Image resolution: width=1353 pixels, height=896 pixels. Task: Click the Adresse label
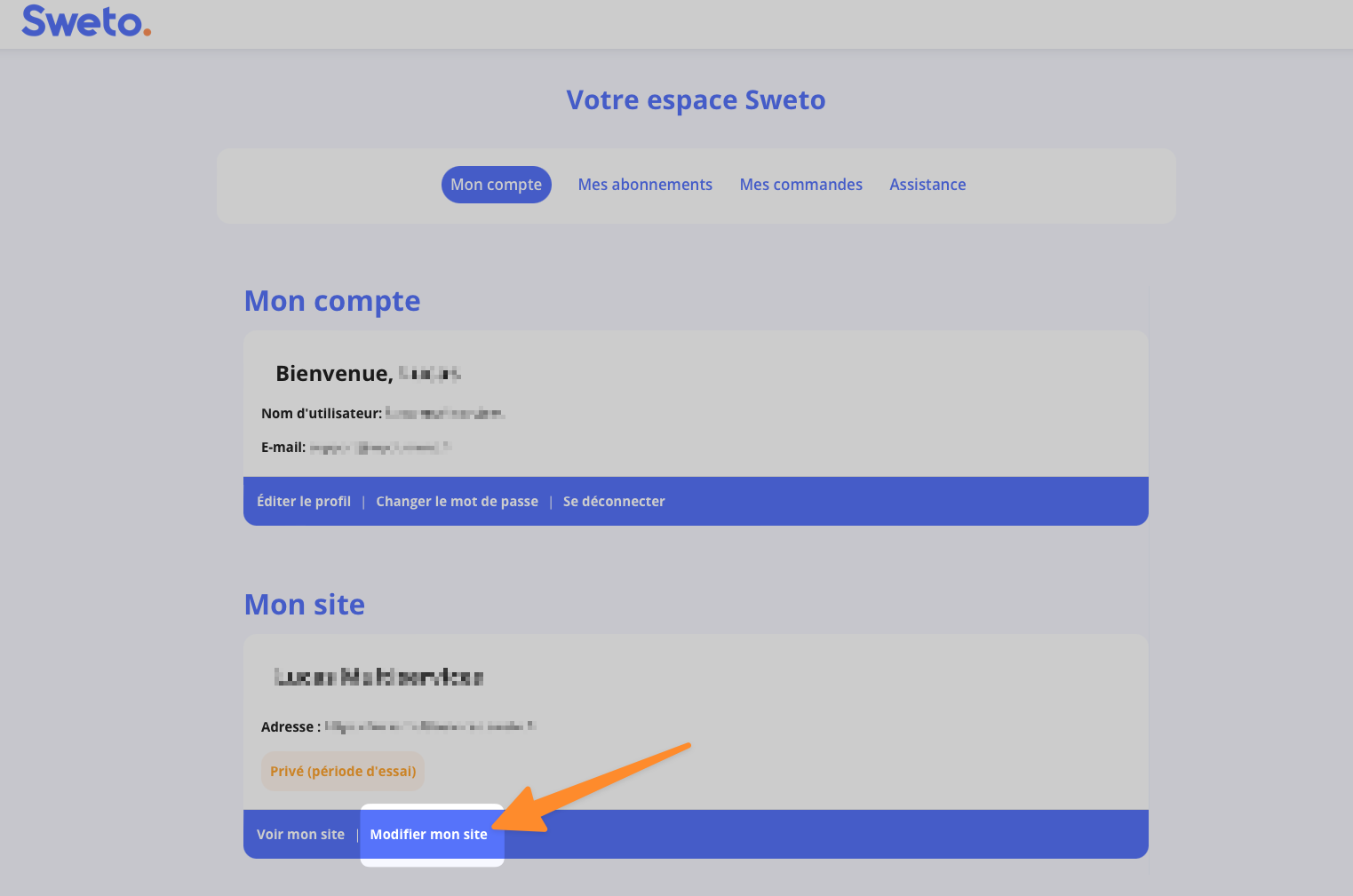click(290, 727)
